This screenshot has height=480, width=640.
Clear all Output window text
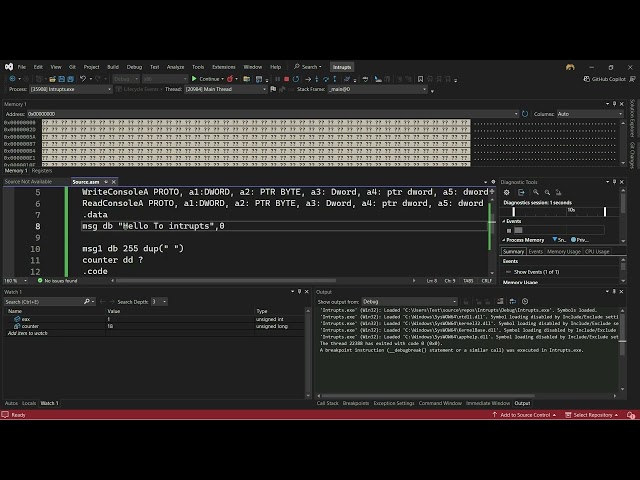point(500,301)
